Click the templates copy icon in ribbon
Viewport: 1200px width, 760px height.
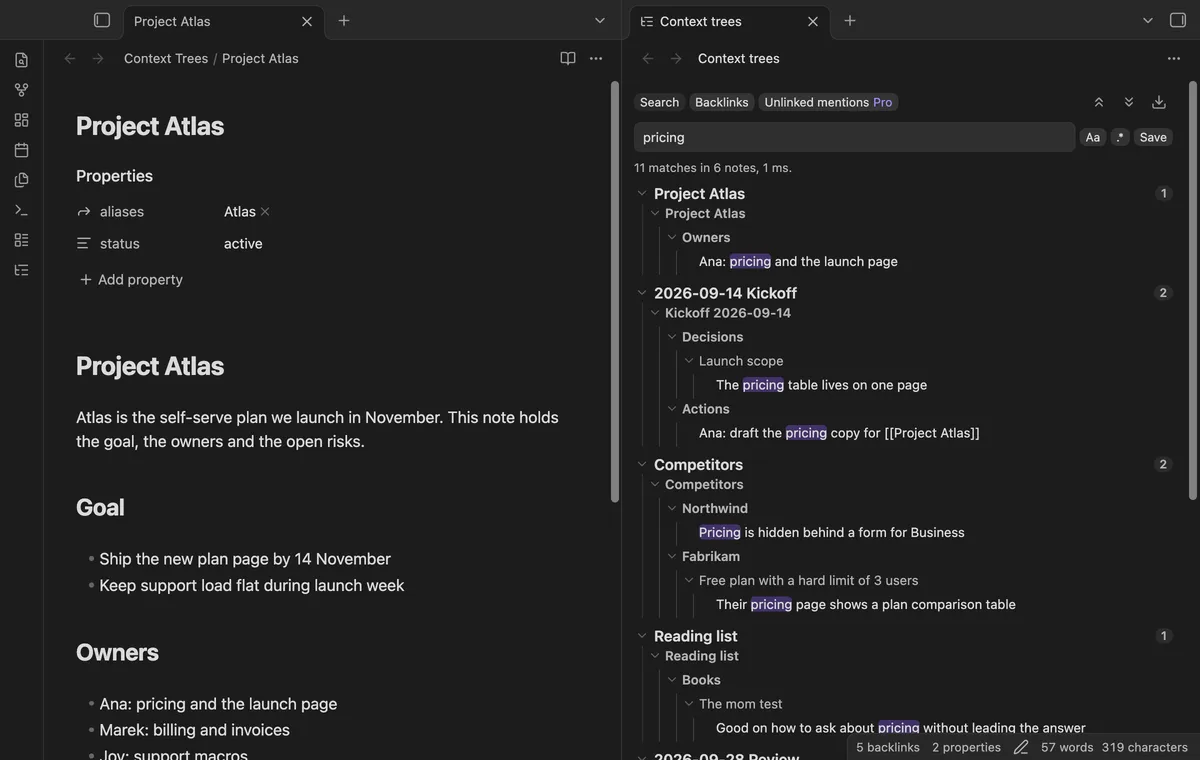point(21,180)
